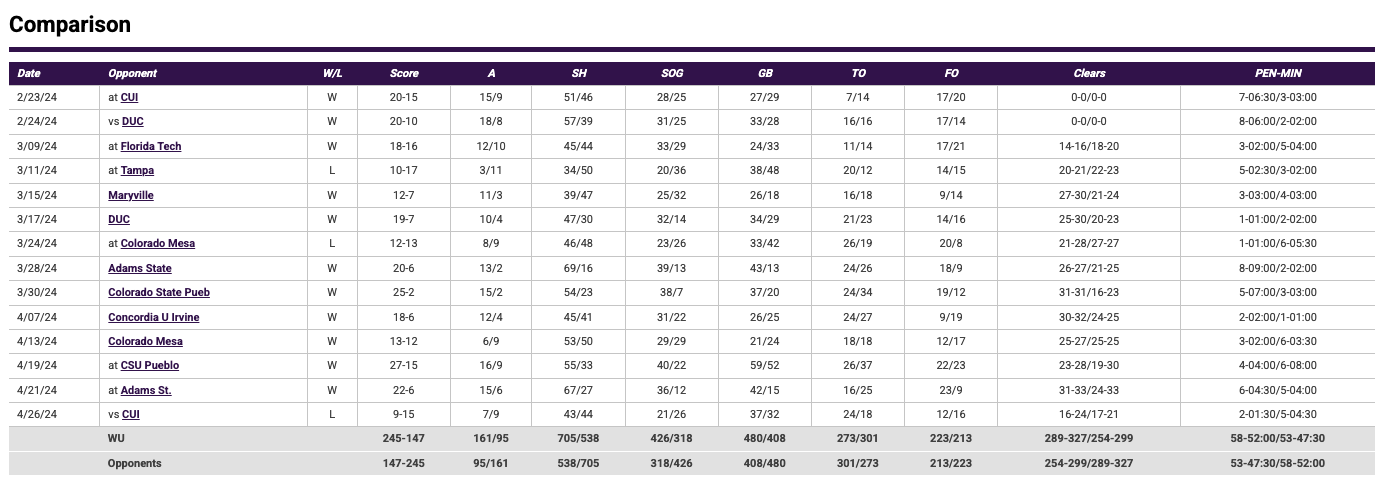This screenshot has height=494, width=1391.
Task: Follow the Adams St. link
Action: [x=146, y=390]
